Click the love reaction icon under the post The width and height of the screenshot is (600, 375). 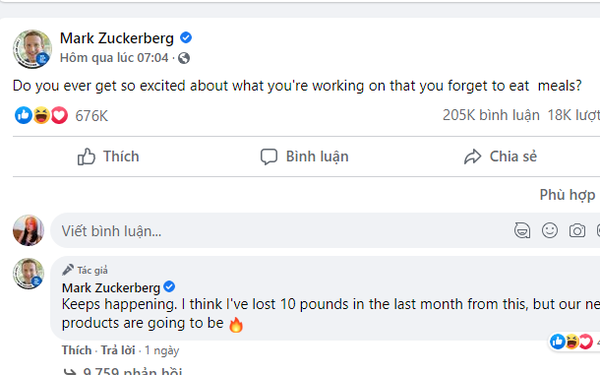59,115
